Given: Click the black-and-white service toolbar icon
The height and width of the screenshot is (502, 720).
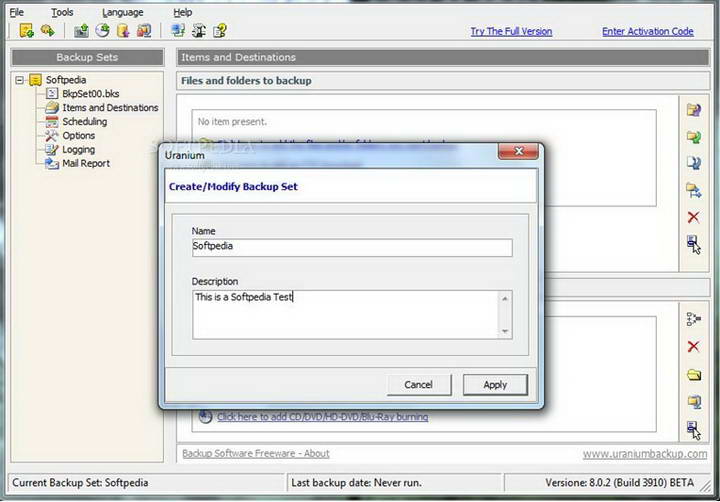Looking at the screenshot, I should (x=199, y=31).
